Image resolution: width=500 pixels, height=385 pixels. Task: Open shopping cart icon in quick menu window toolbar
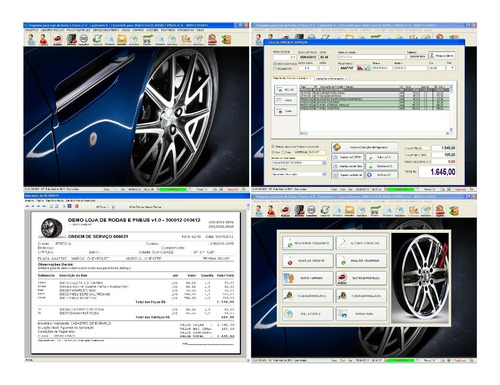(375, 211)
